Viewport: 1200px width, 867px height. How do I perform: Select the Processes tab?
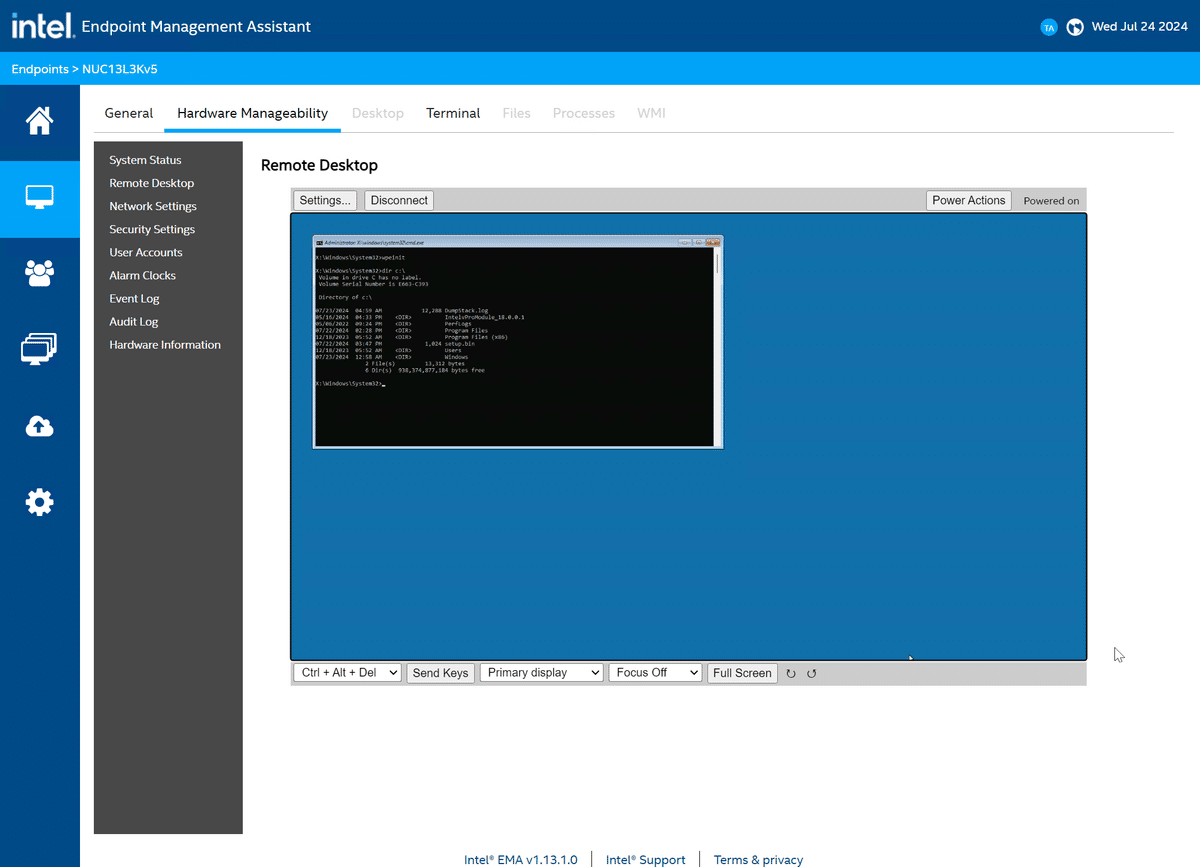584,113
